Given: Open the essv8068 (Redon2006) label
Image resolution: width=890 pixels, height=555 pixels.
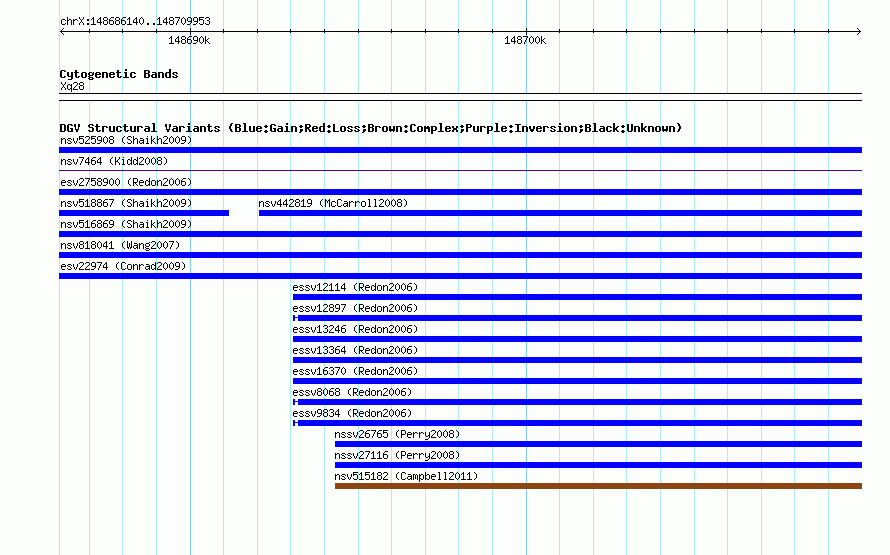Looking at the screenshot, I should pos(352,392).
